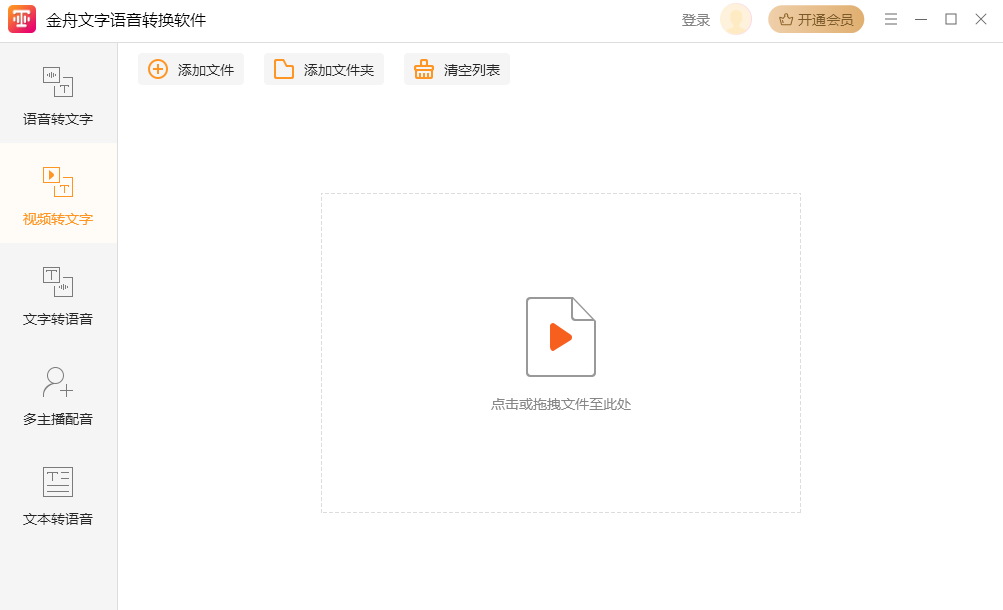The width and height of the screenshot is (1003, 610).
Task: Click the video file icon in drop zone
Action: click(x=560, y=337)
